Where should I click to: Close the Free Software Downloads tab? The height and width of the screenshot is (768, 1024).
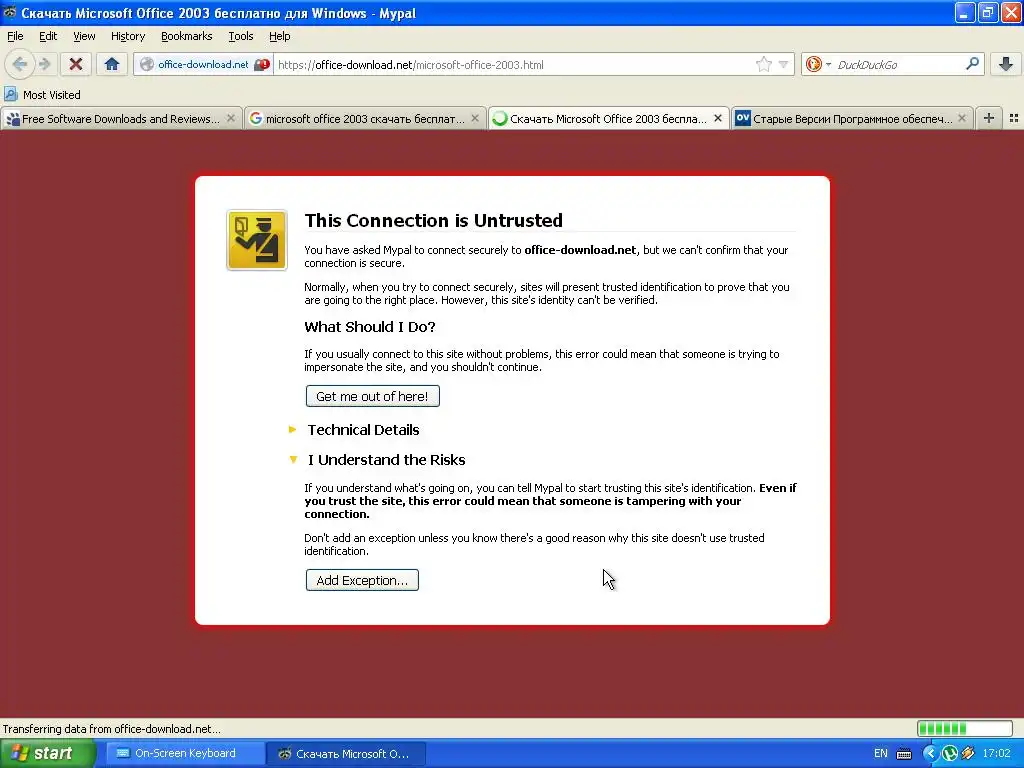click(231, 118)
